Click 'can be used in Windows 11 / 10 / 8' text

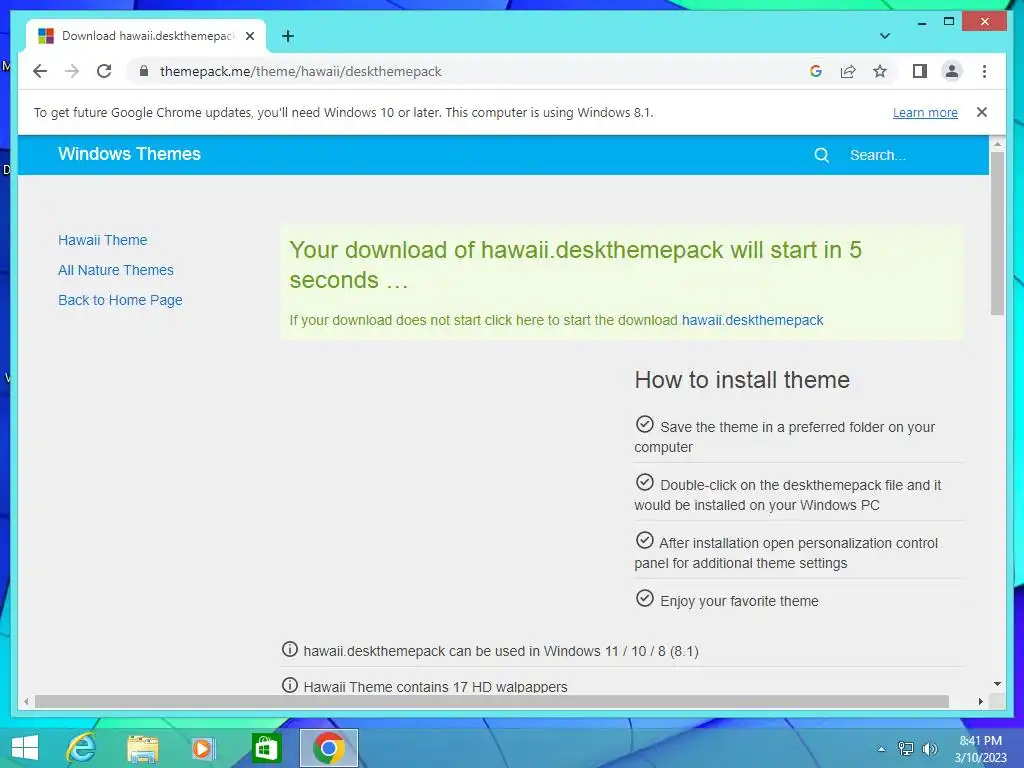[501, 651]
